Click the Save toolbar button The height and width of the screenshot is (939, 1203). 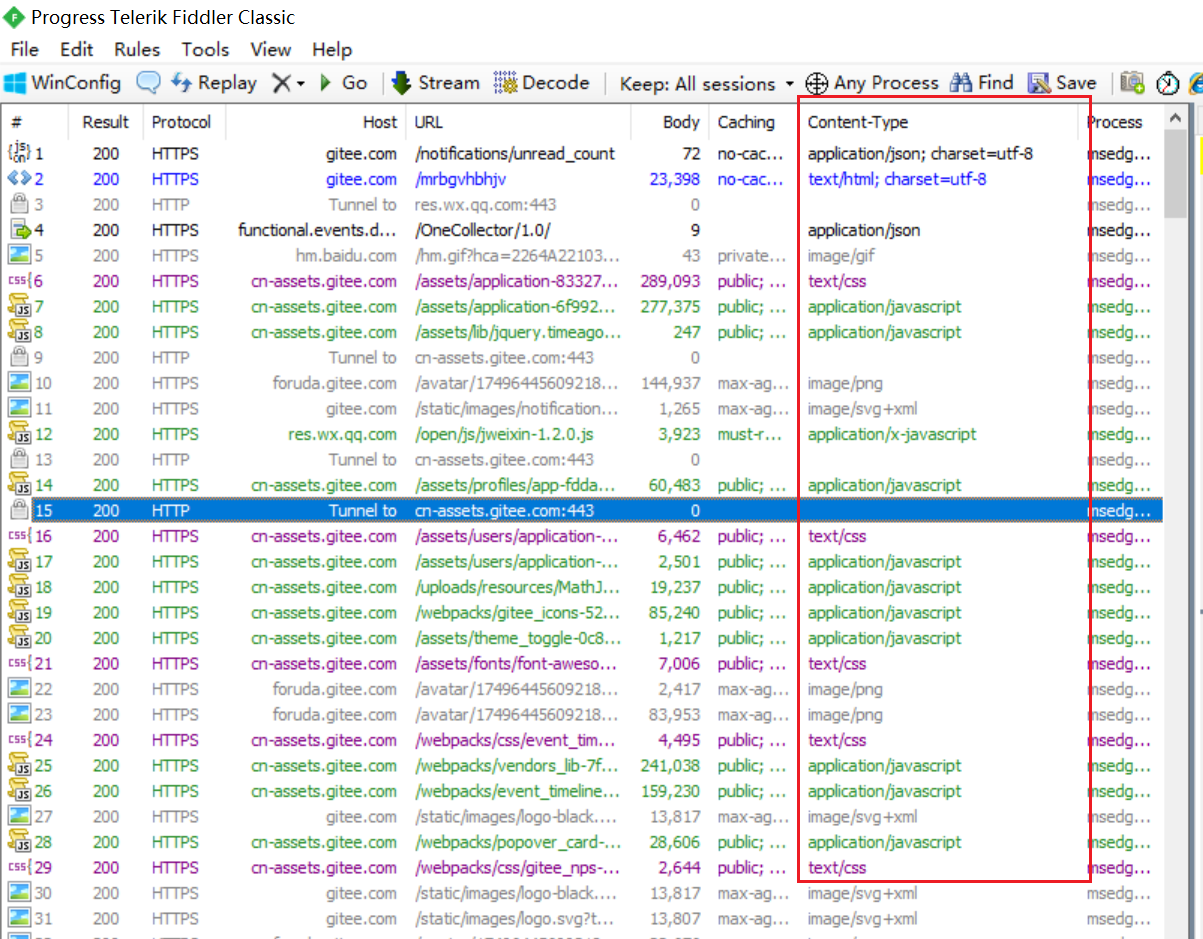1062,83
